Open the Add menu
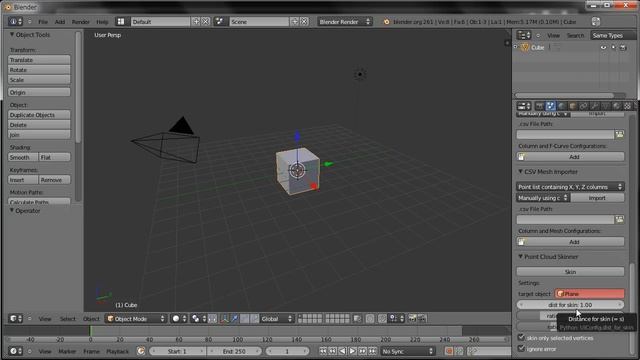Image resolution: width=640 pixels, height=360 pixels. click(60, 22)
